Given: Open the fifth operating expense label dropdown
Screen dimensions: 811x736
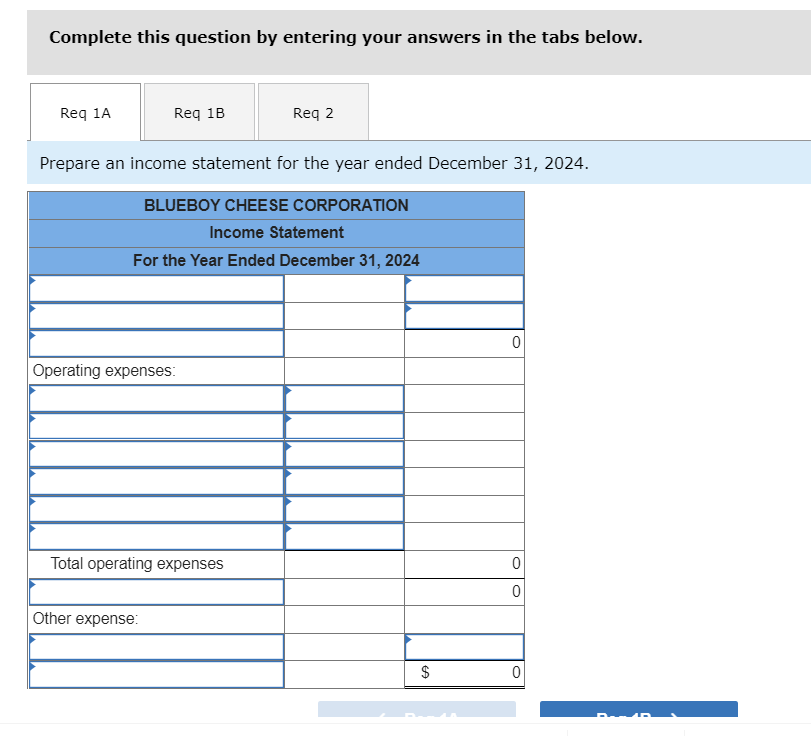Looking at the screenshot, I should click(156, 508).
